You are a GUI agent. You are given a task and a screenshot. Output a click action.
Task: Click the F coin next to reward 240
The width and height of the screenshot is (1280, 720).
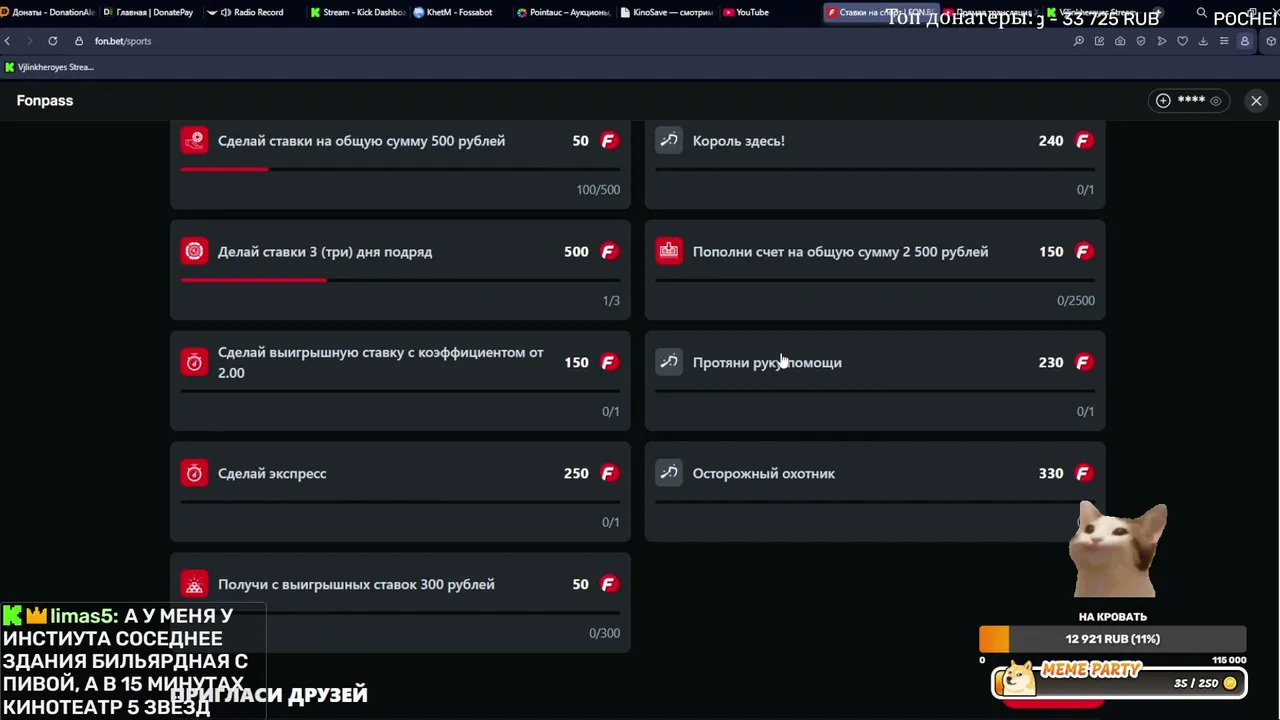click(x=1083, y=141)
